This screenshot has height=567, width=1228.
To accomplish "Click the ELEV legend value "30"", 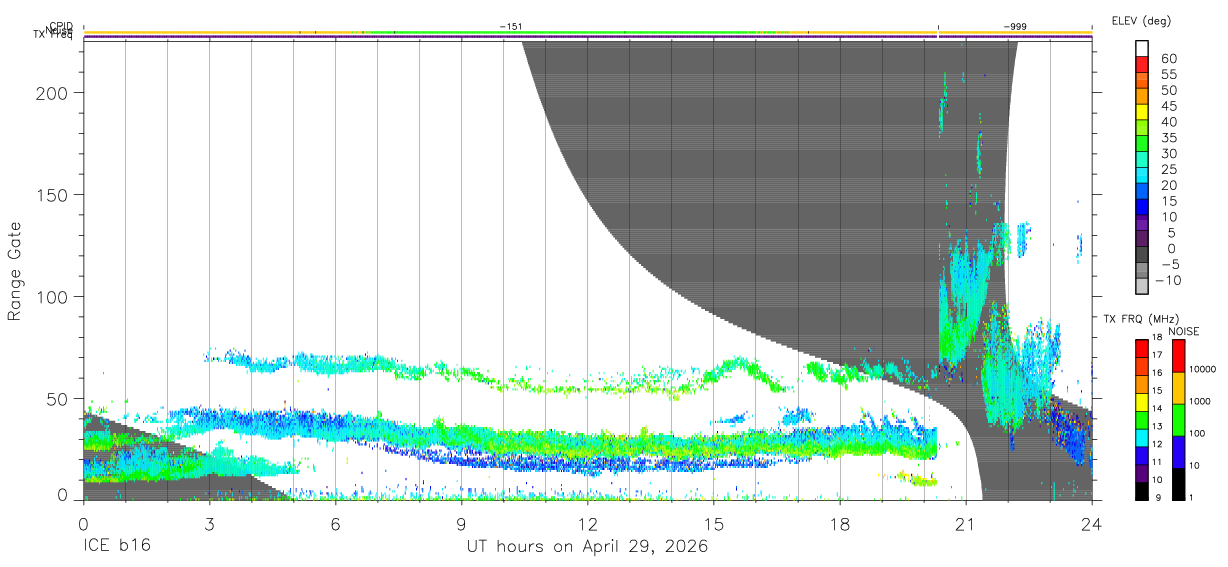I will [1171, 153].
